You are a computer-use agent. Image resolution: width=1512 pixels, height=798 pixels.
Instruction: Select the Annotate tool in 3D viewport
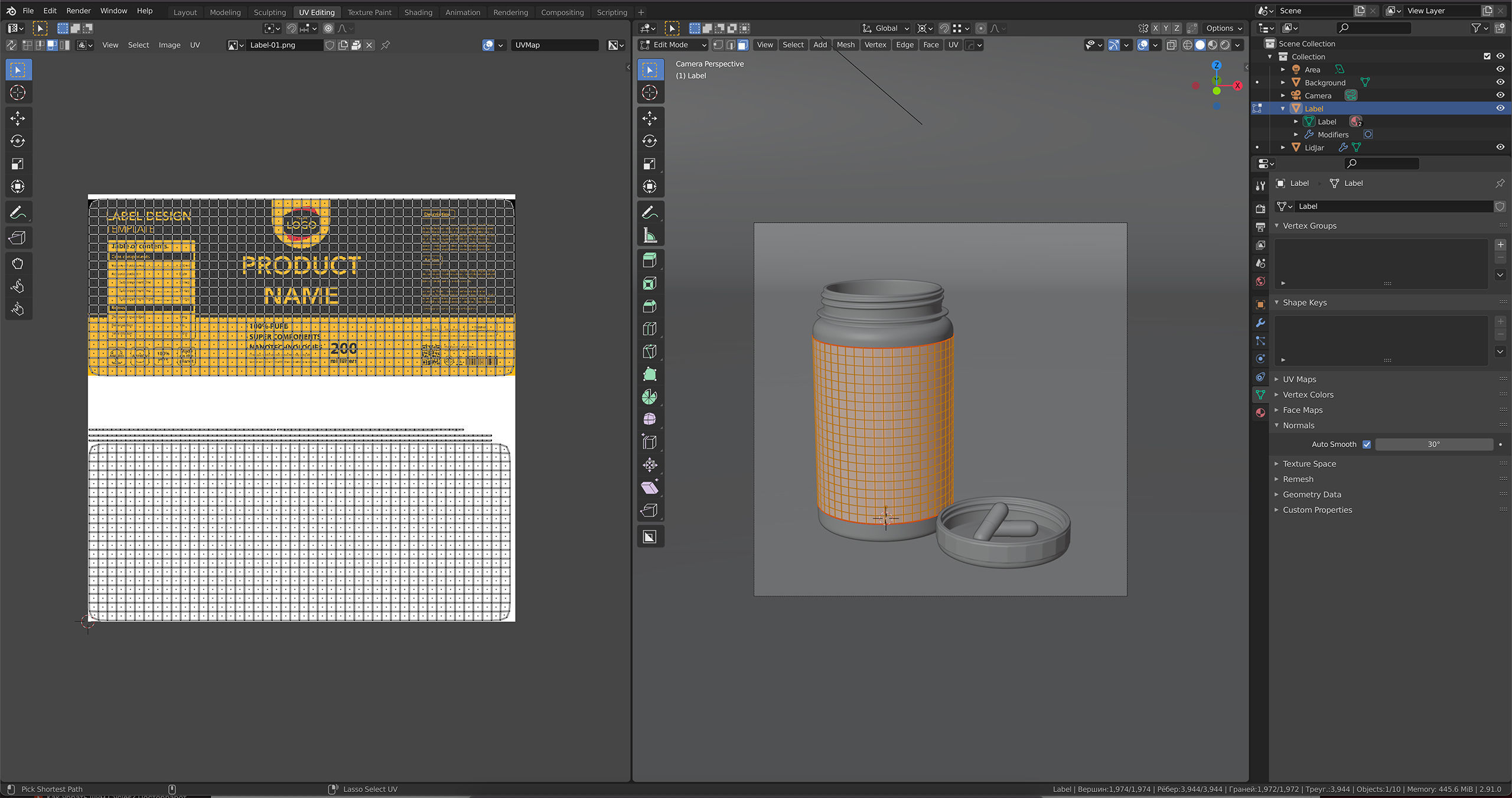coord(650,213)
